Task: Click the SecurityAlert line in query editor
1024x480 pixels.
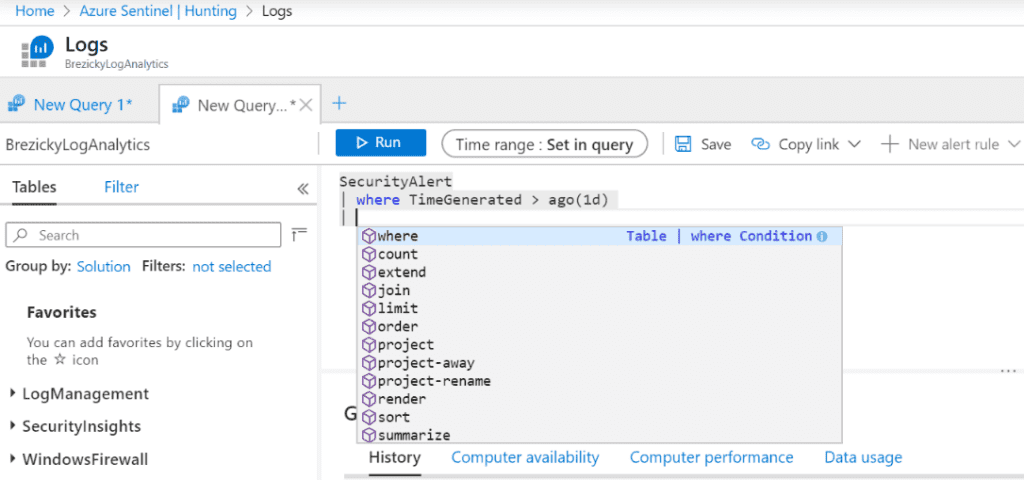Action: point(396,182)
